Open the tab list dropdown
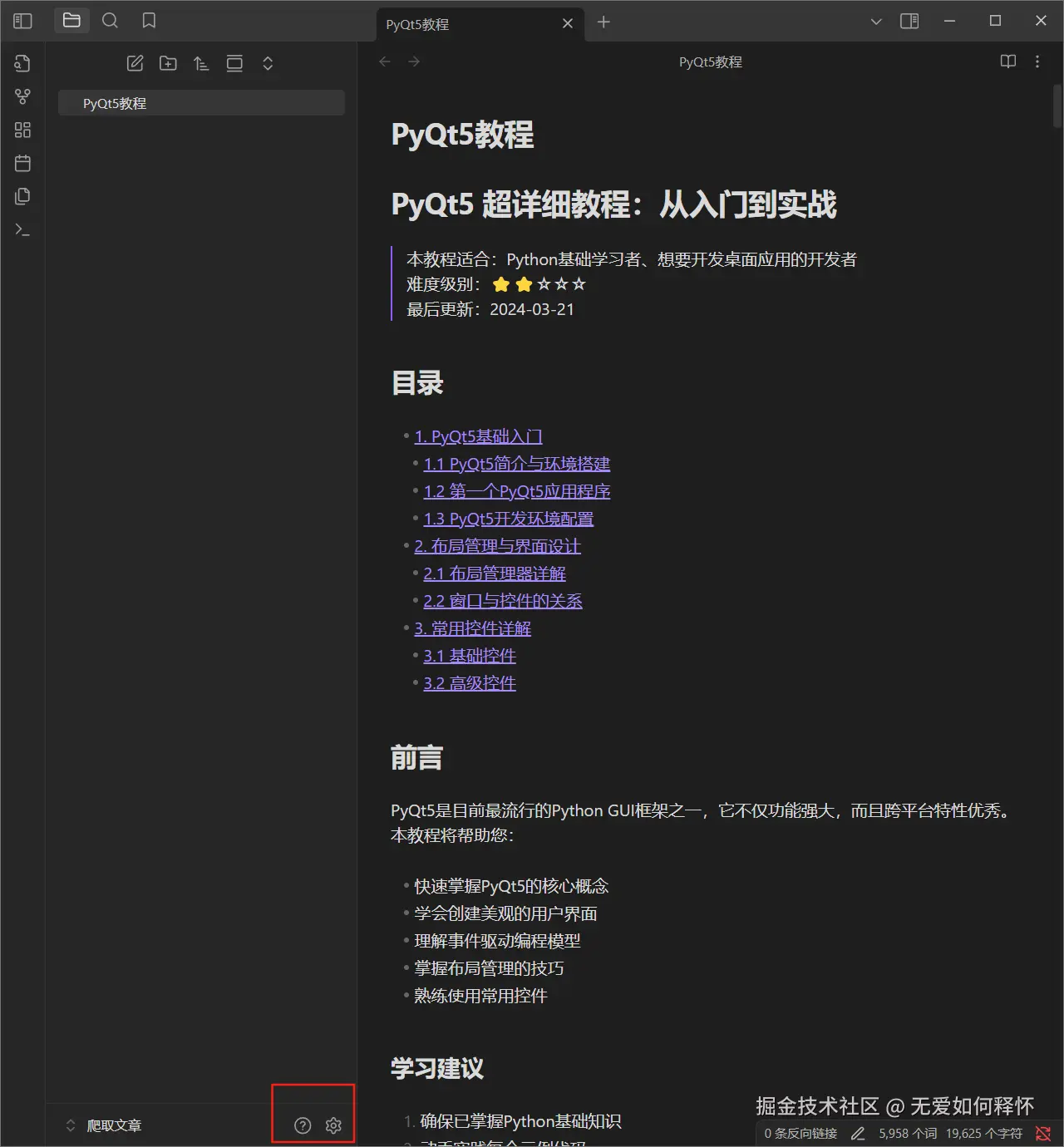The image size is (1064, 1147). click(x=876, y=22)
